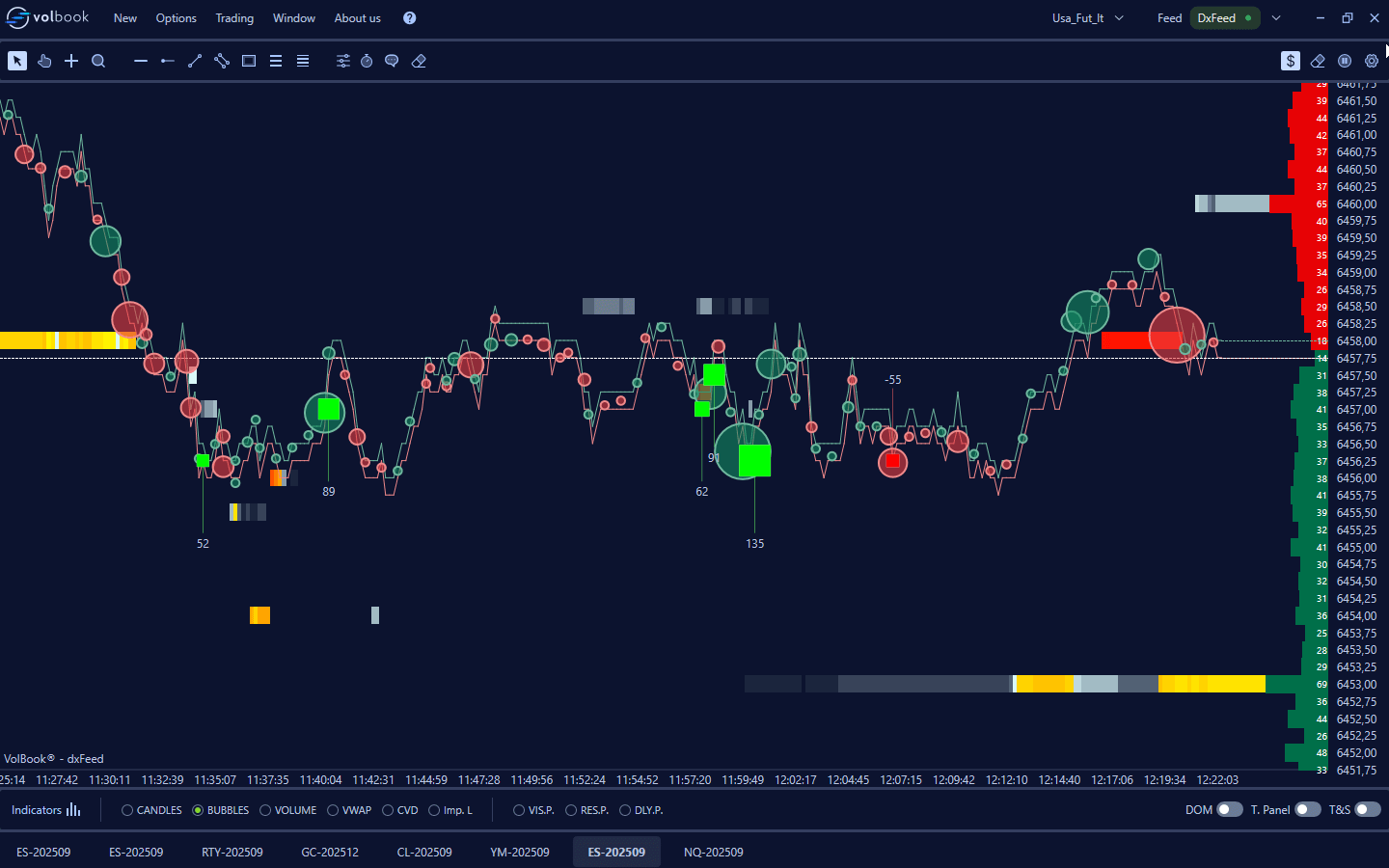Switch to the NQ-202509 tab
The width and height of the screenshot is (1389, 868).
[713, 853]
